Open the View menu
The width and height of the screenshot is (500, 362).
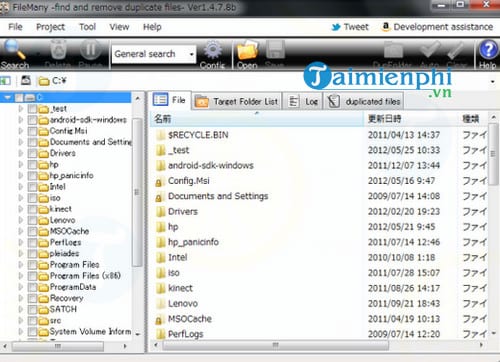119,27
